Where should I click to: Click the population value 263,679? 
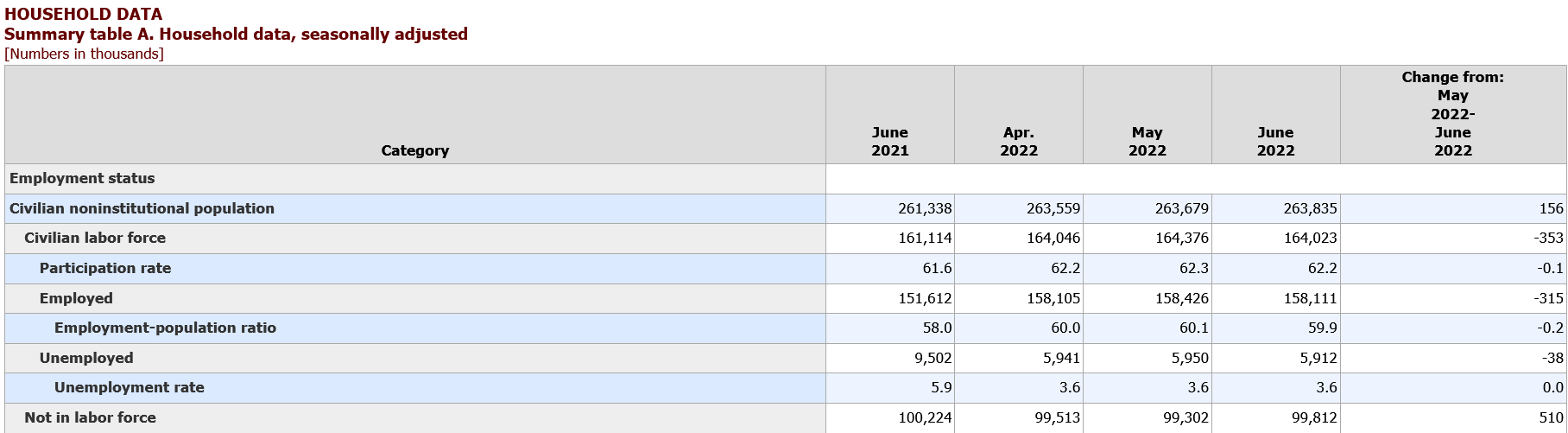[1182, 208]
